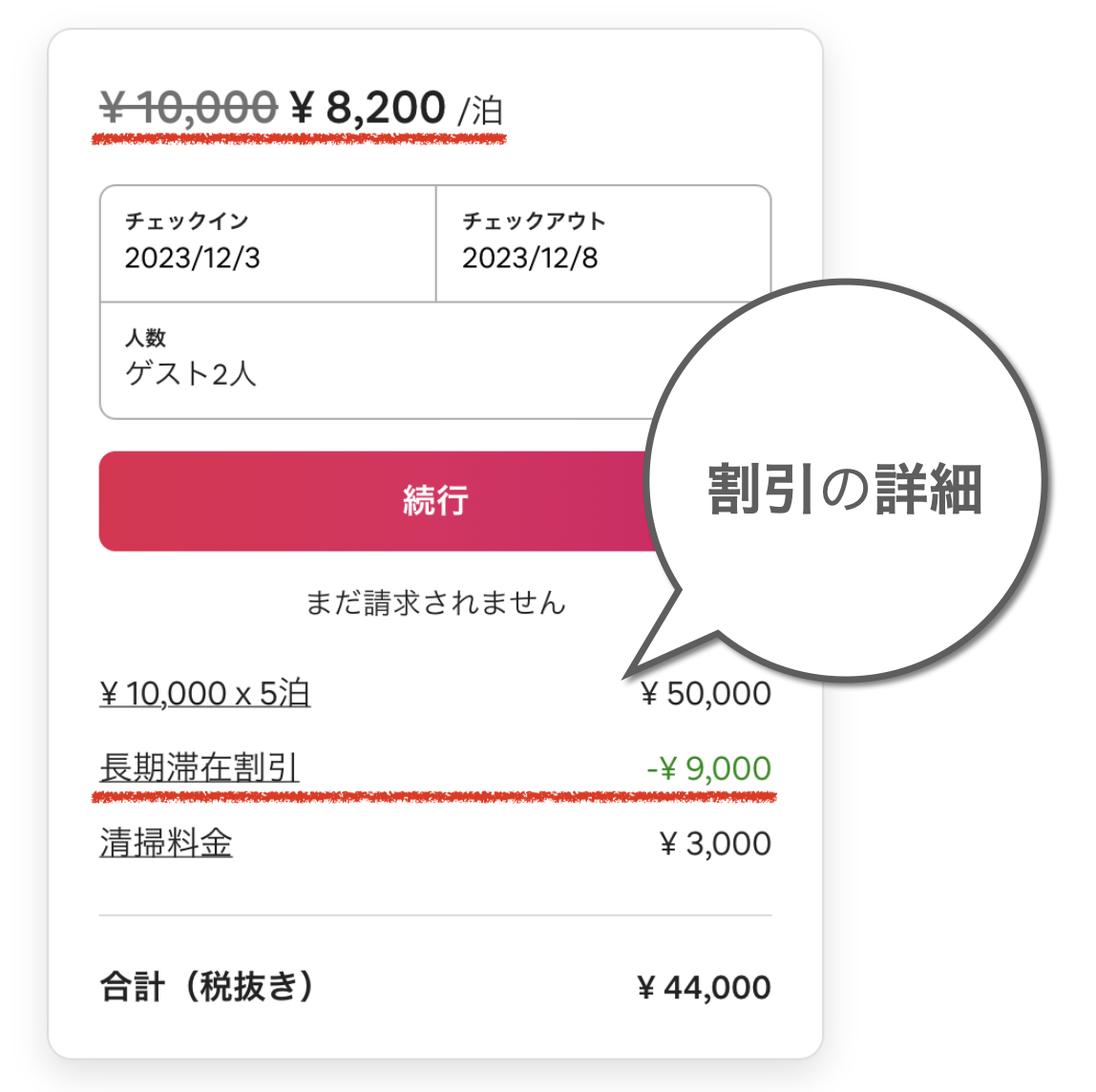Click the ¥50,000 subtotal amount

coord(706,694)
